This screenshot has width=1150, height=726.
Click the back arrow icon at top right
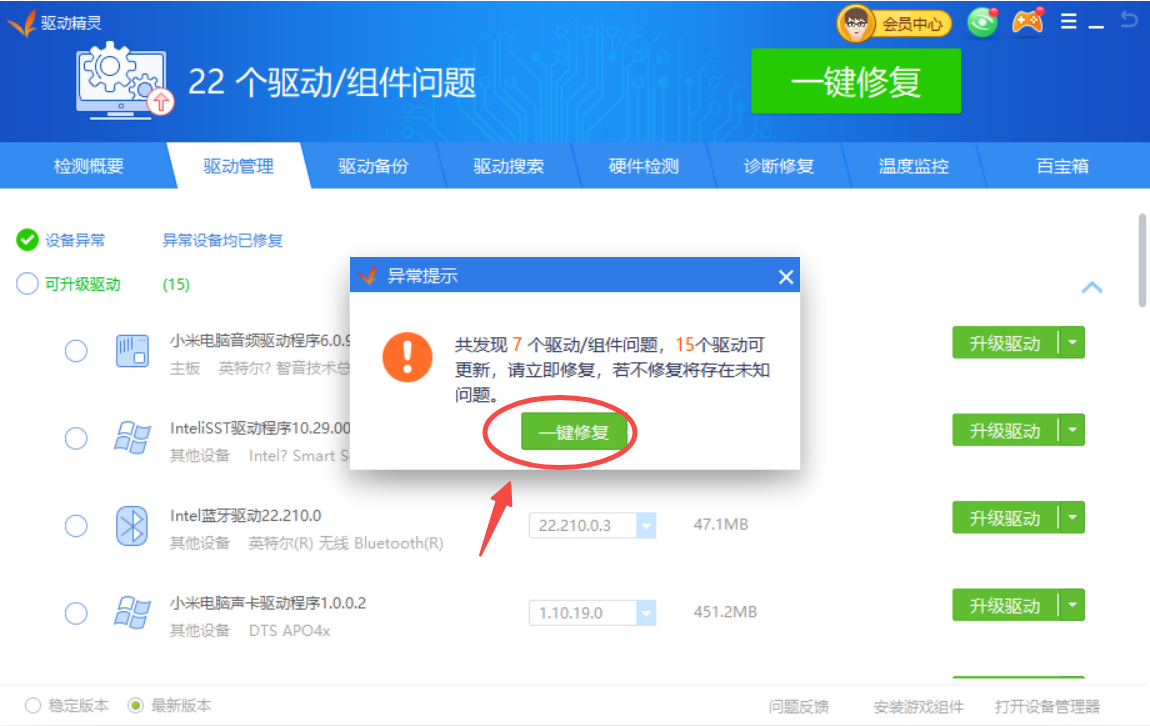point(1130,20)
